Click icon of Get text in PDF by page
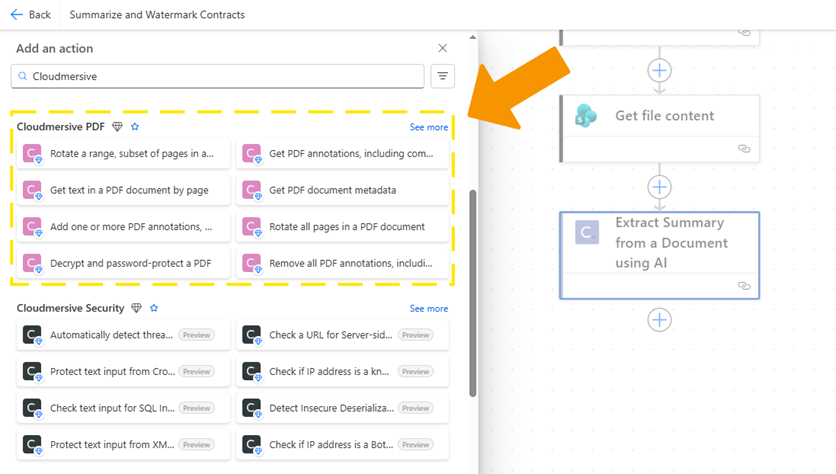Screen dimensions: 836x474 (x=33, y=190)
